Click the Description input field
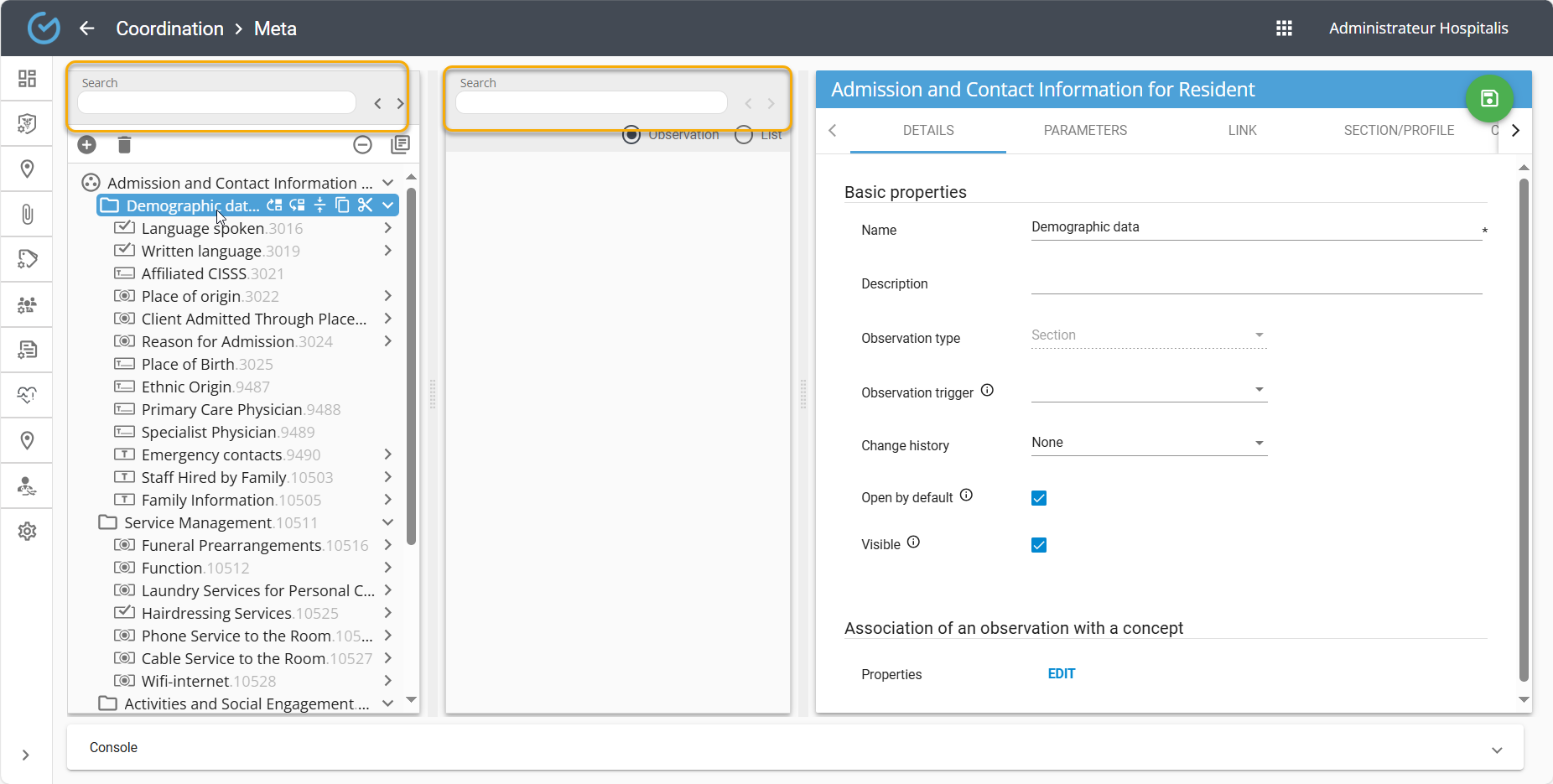1553x784 pixels. click(1255, 283)
